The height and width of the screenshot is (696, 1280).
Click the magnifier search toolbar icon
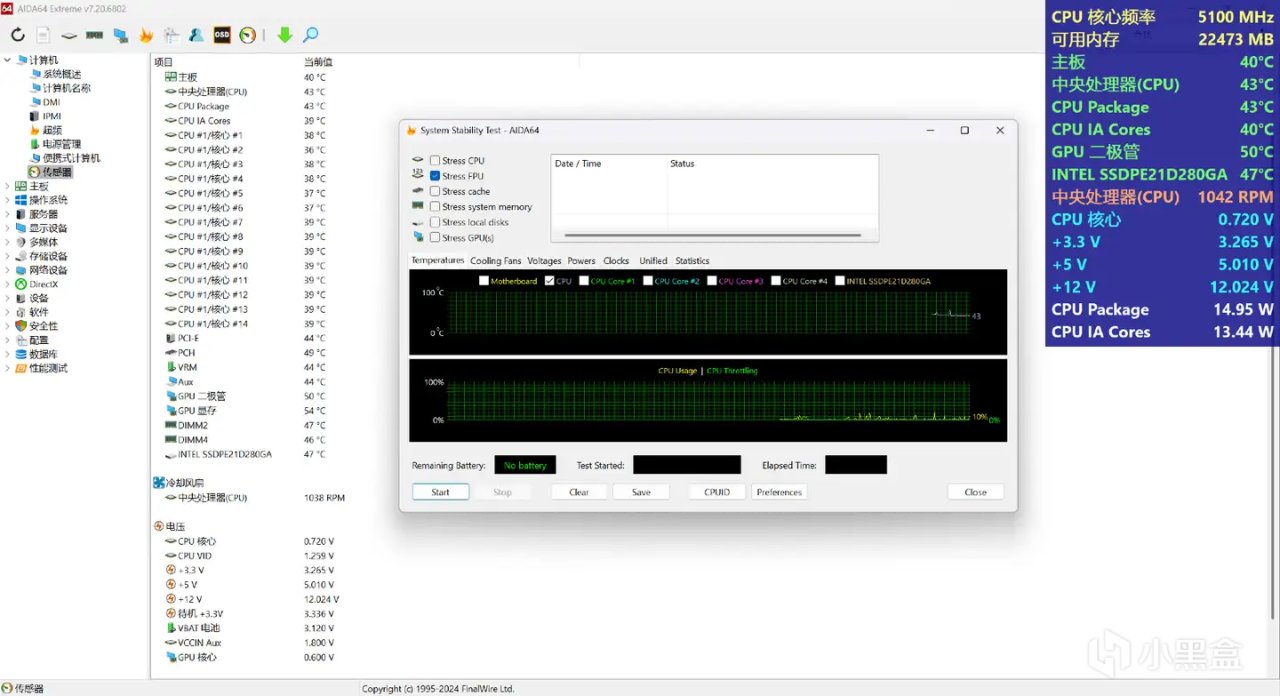pos(311,35)
